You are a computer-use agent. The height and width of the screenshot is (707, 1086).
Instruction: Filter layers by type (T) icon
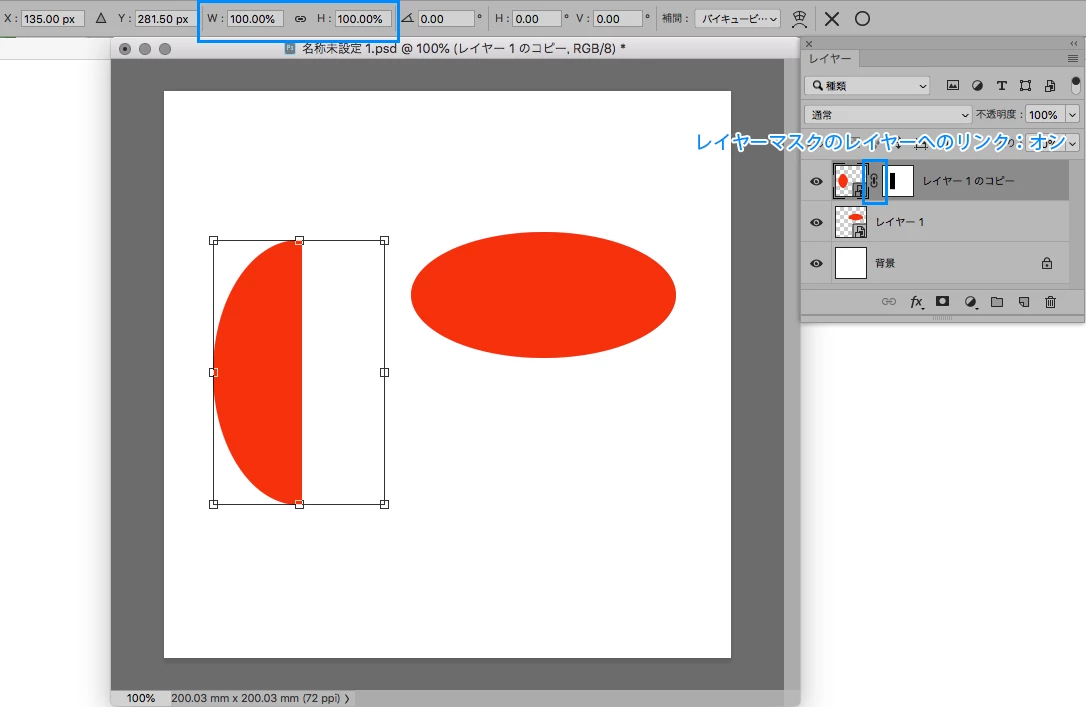[1002, 85]
